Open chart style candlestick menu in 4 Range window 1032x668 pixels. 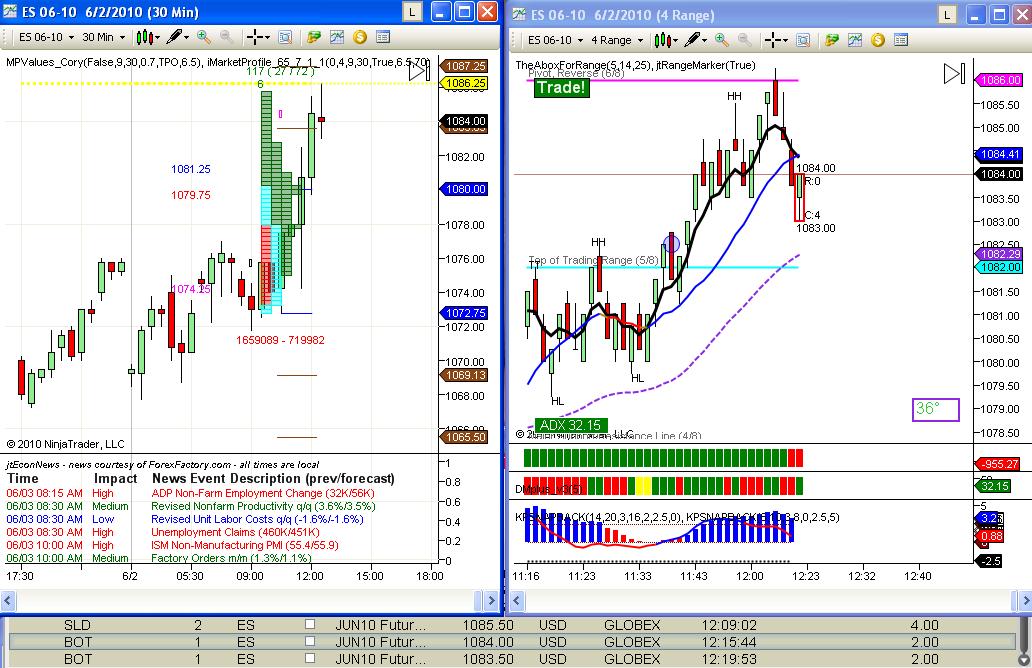(665, 40)
